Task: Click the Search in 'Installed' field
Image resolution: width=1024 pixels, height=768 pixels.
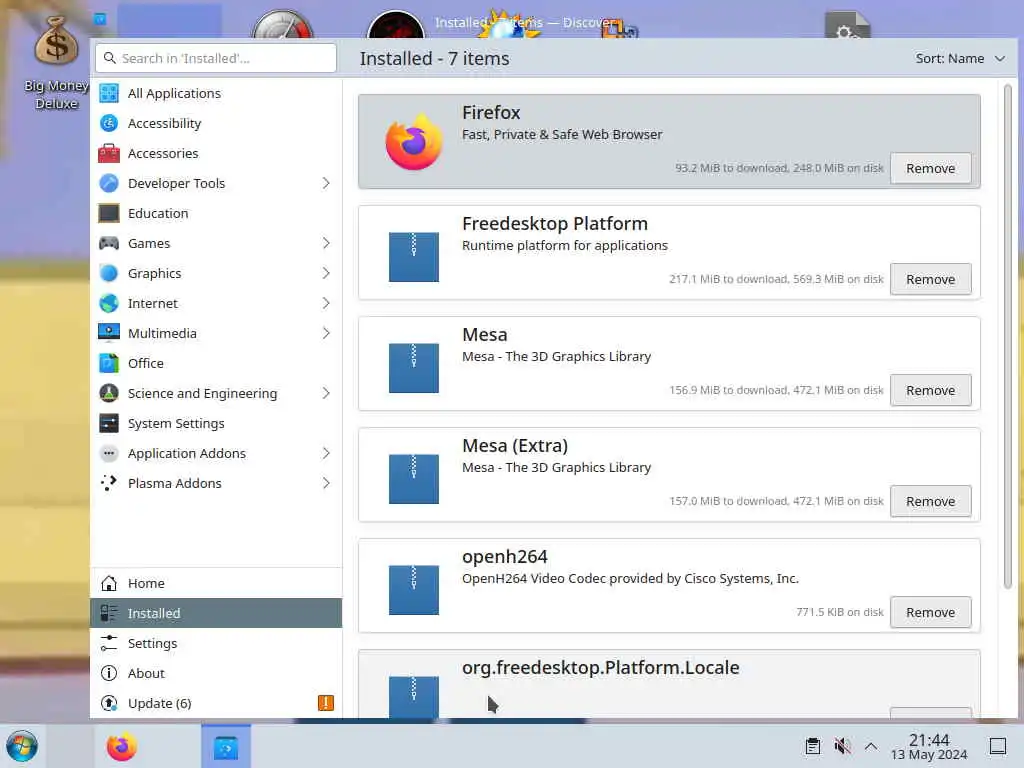Action: pyautogui.click(x=216, y=59)
